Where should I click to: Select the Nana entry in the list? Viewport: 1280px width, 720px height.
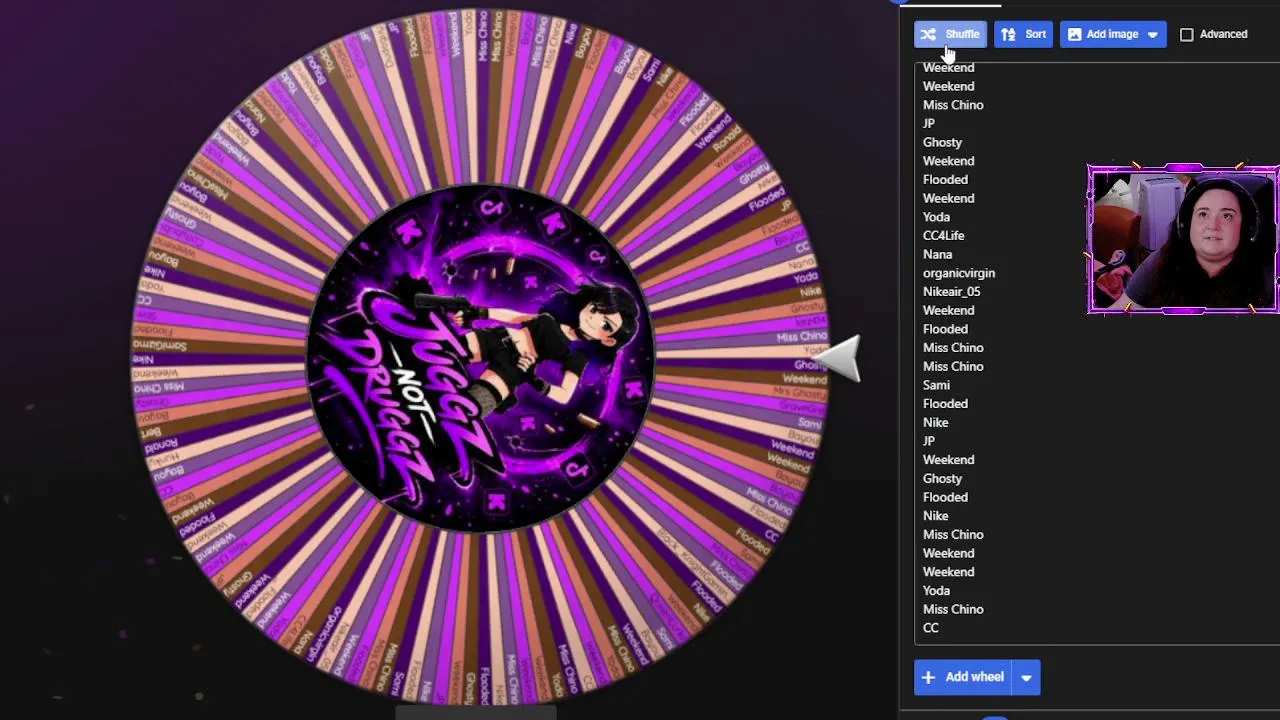click(x=937, y=254)
